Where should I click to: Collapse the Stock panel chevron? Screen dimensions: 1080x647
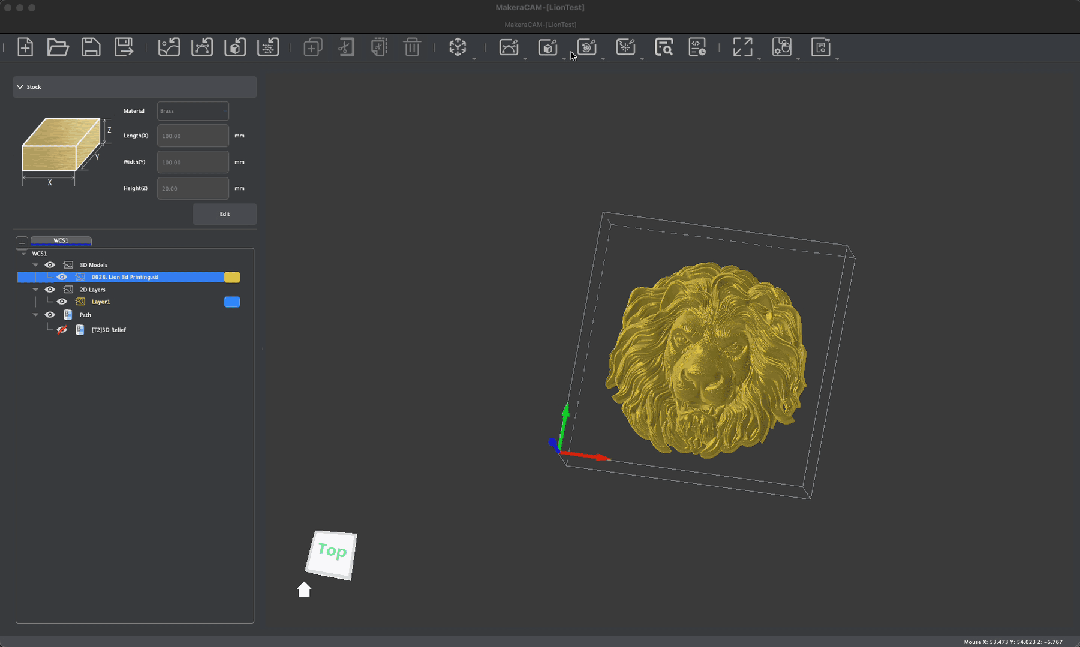[x=20, y=87]
